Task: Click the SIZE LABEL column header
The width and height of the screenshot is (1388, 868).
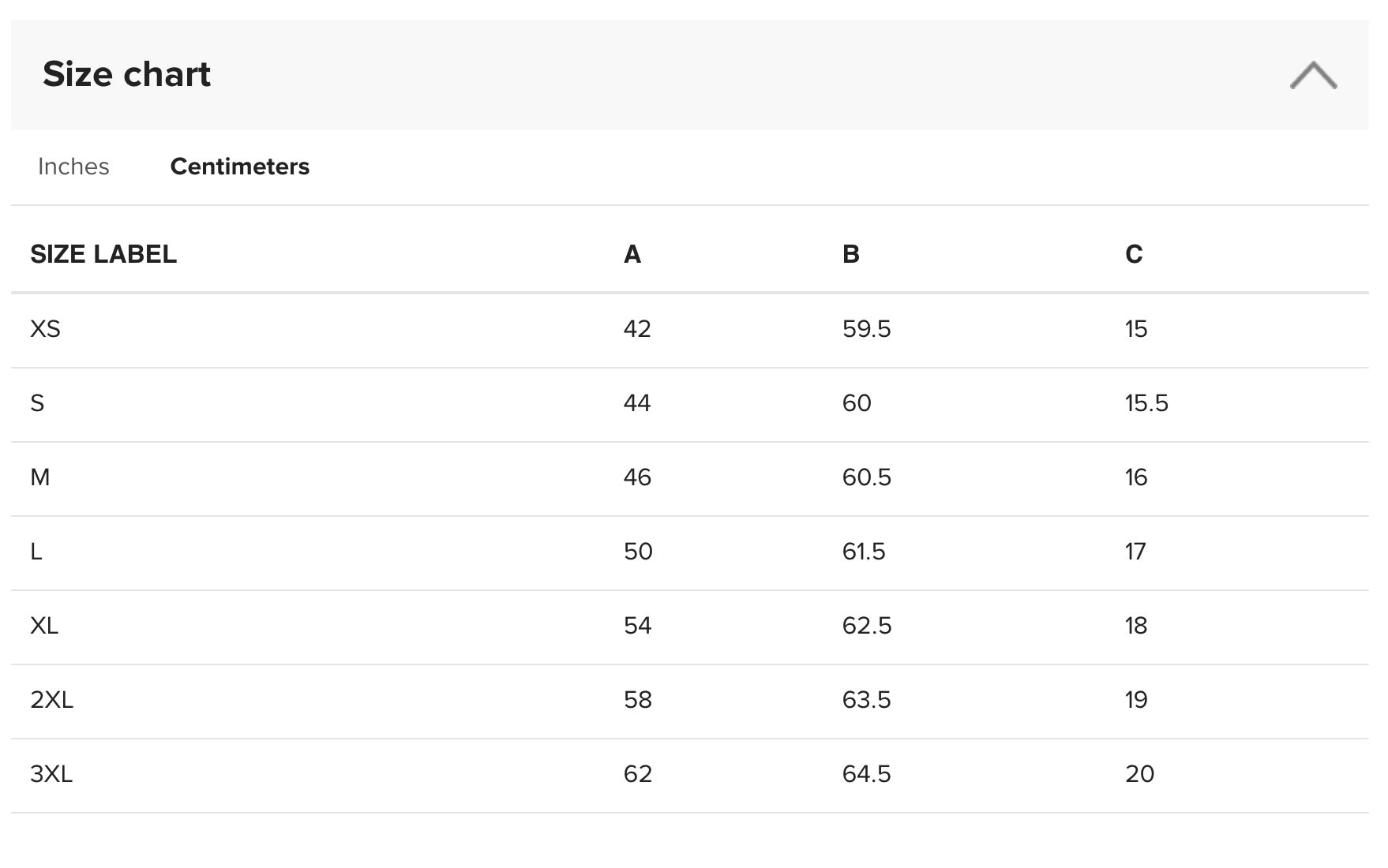Action: [x=103, y=254]
